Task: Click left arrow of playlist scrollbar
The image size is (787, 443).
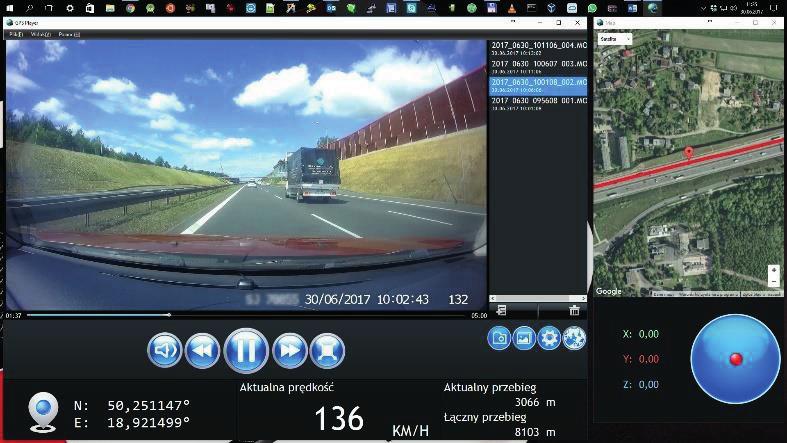Action: 493,299
